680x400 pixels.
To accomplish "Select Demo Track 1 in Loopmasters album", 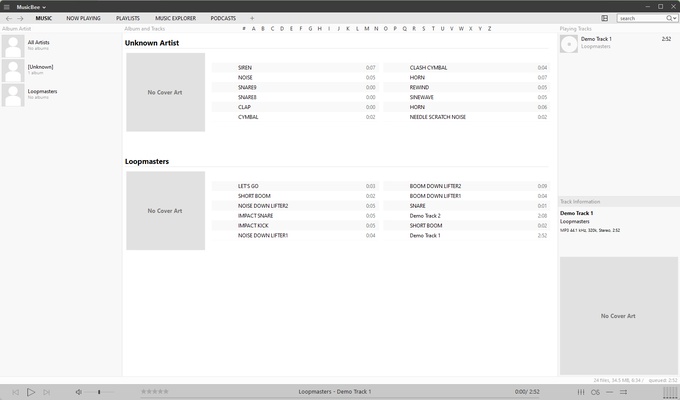I will tap(466, 236).
